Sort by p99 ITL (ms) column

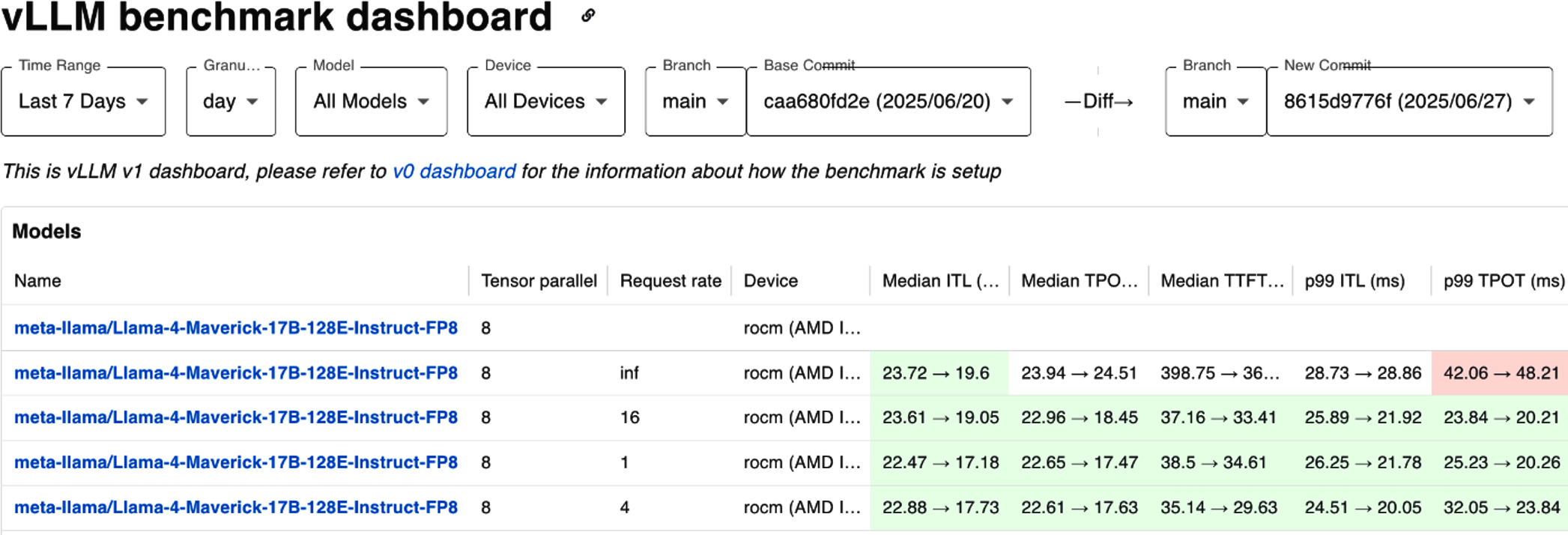1354,281
